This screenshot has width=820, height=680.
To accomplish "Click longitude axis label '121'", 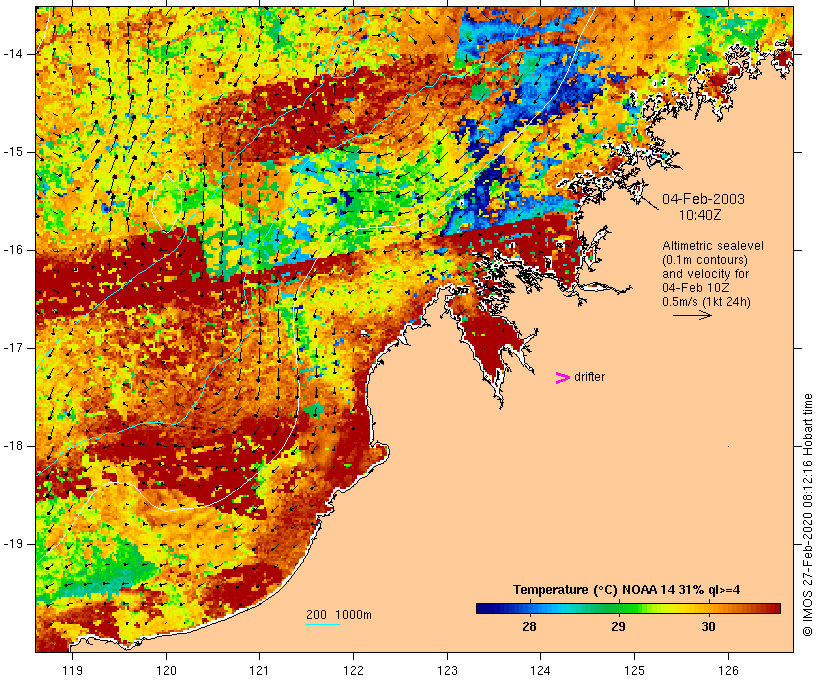I will (x=259, y=670).
